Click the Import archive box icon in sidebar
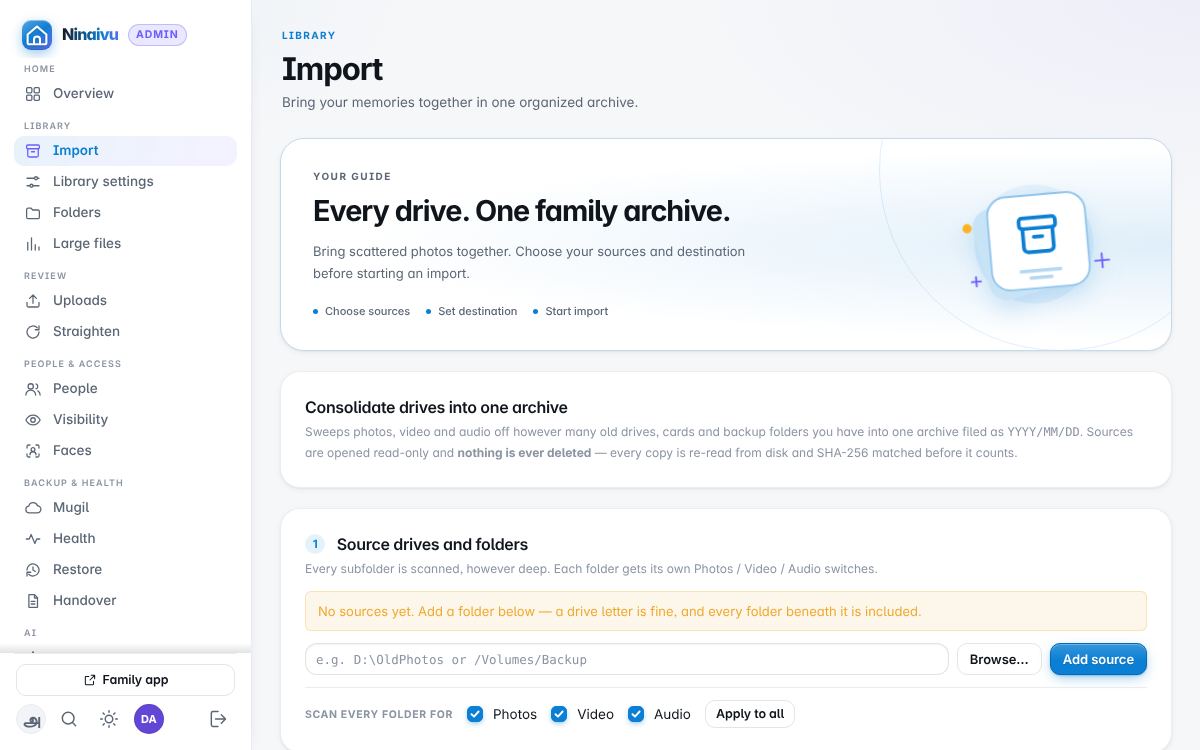The width and height of the screenshot is (1200, 750). click(x=33, y=150)
